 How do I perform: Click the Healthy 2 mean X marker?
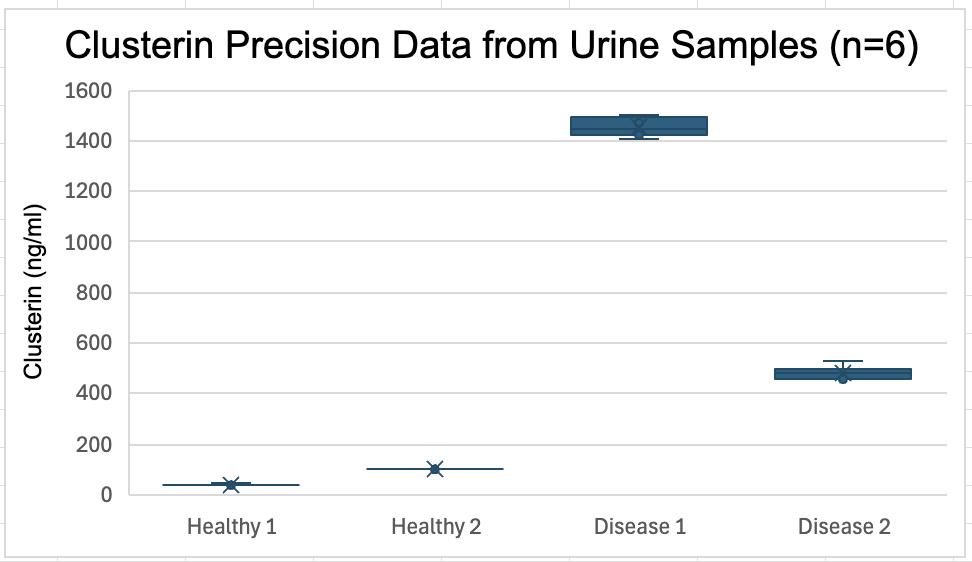coord(435,468)
